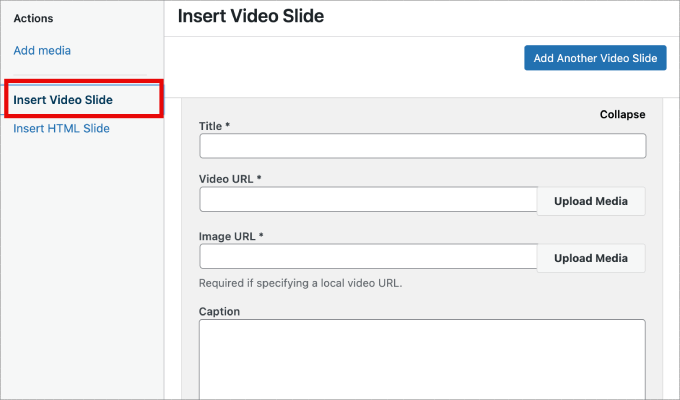The height and width of the screenshot is (400, 680).
Task: Click the Image URL field label
Action: pyautogui.click(x=228, y=236)
